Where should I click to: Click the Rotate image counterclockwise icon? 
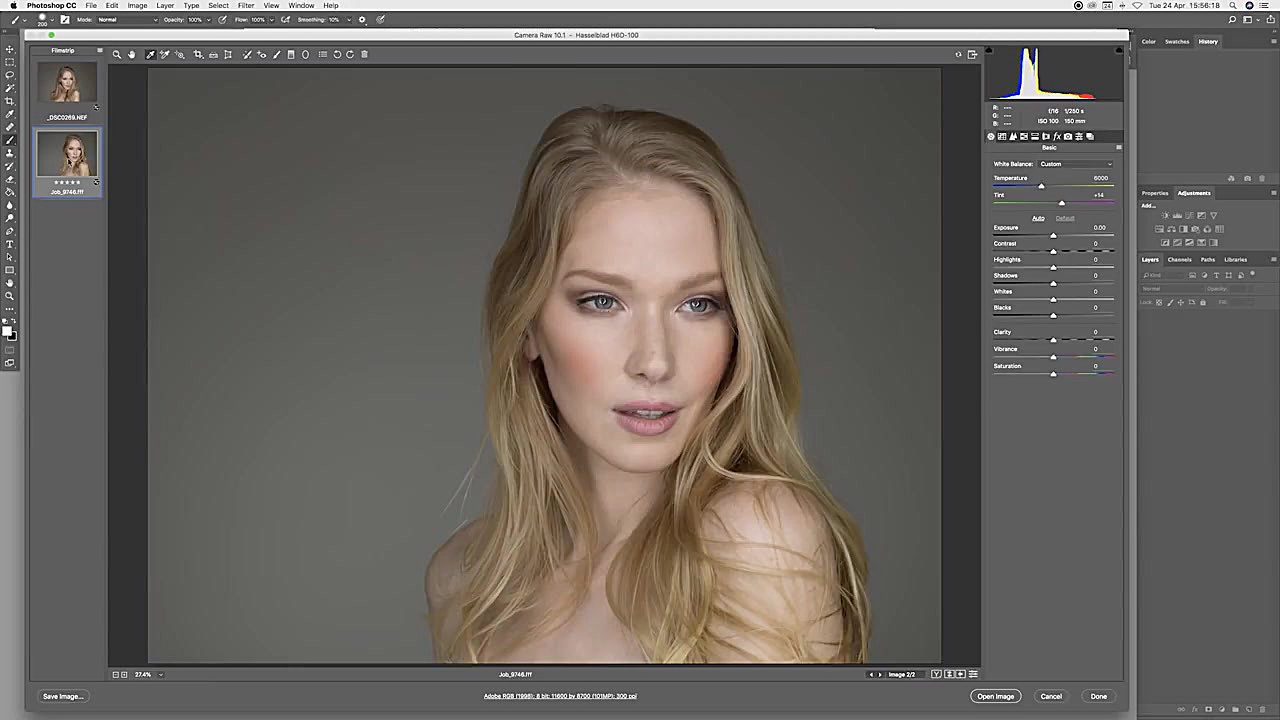point(337,55)
